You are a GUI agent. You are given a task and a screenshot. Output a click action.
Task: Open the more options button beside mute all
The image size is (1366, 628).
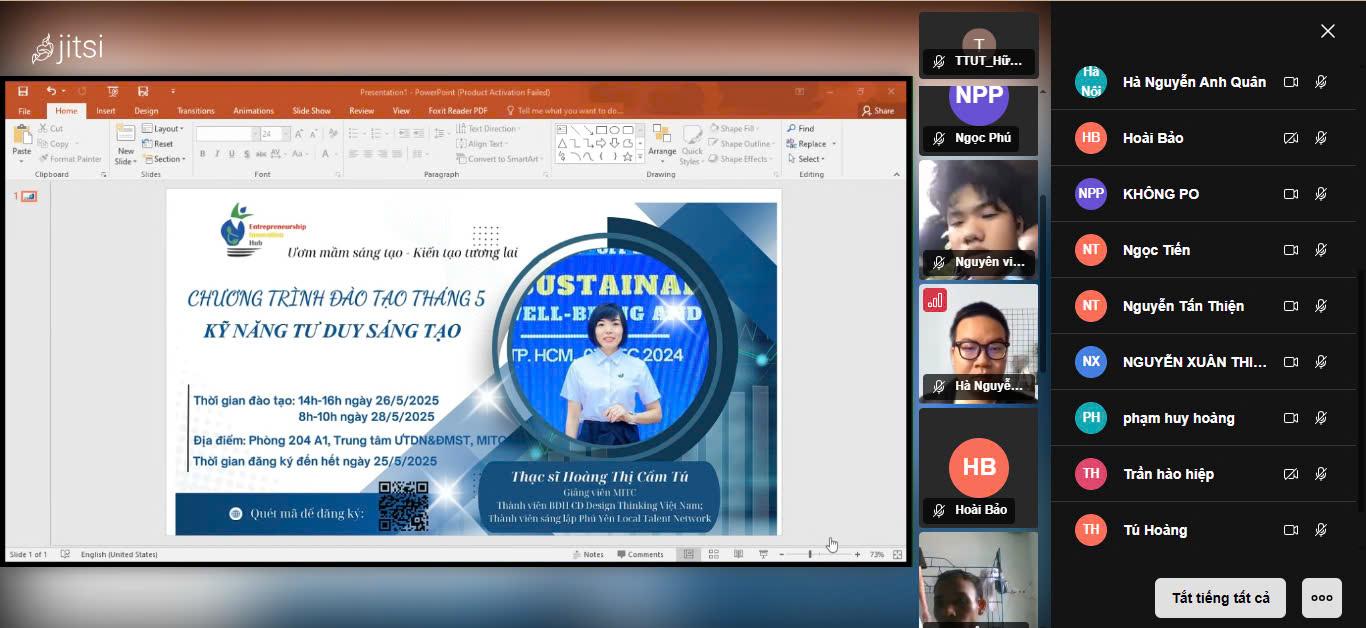1321,598
